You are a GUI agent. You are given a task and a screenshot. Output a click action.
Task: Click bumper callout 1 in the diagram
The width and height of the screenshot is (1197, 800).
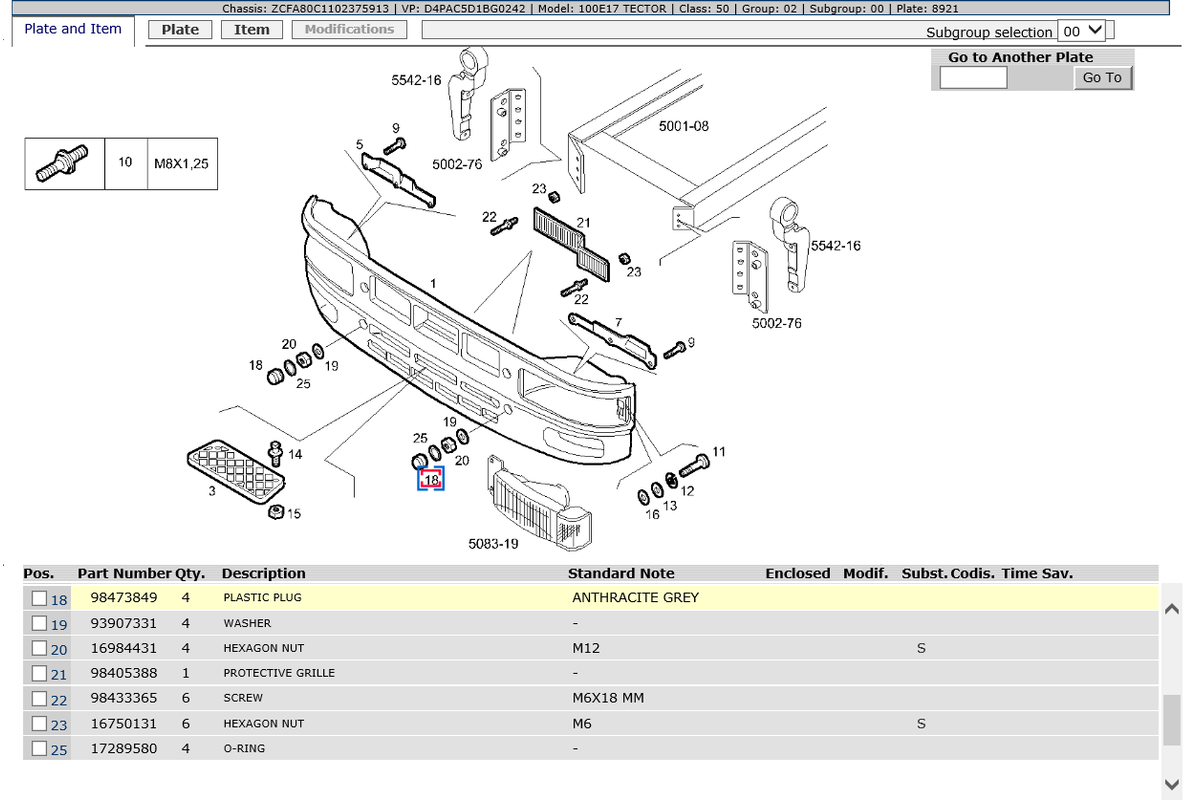(433, 284)
